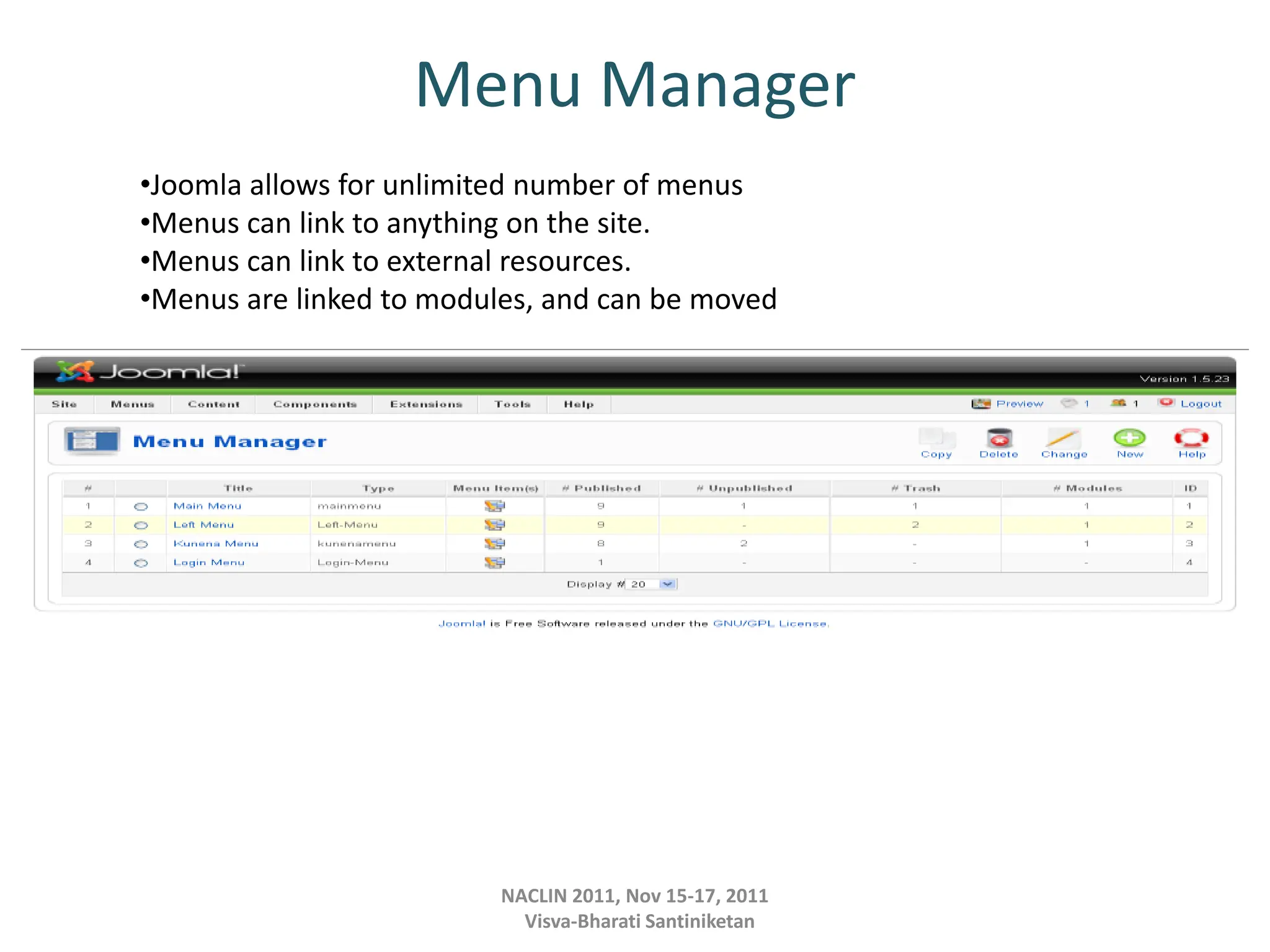1270x952 pixels.
Task: Click the 'Left-Menu' type cell
Action: click(x=347, y=525)
